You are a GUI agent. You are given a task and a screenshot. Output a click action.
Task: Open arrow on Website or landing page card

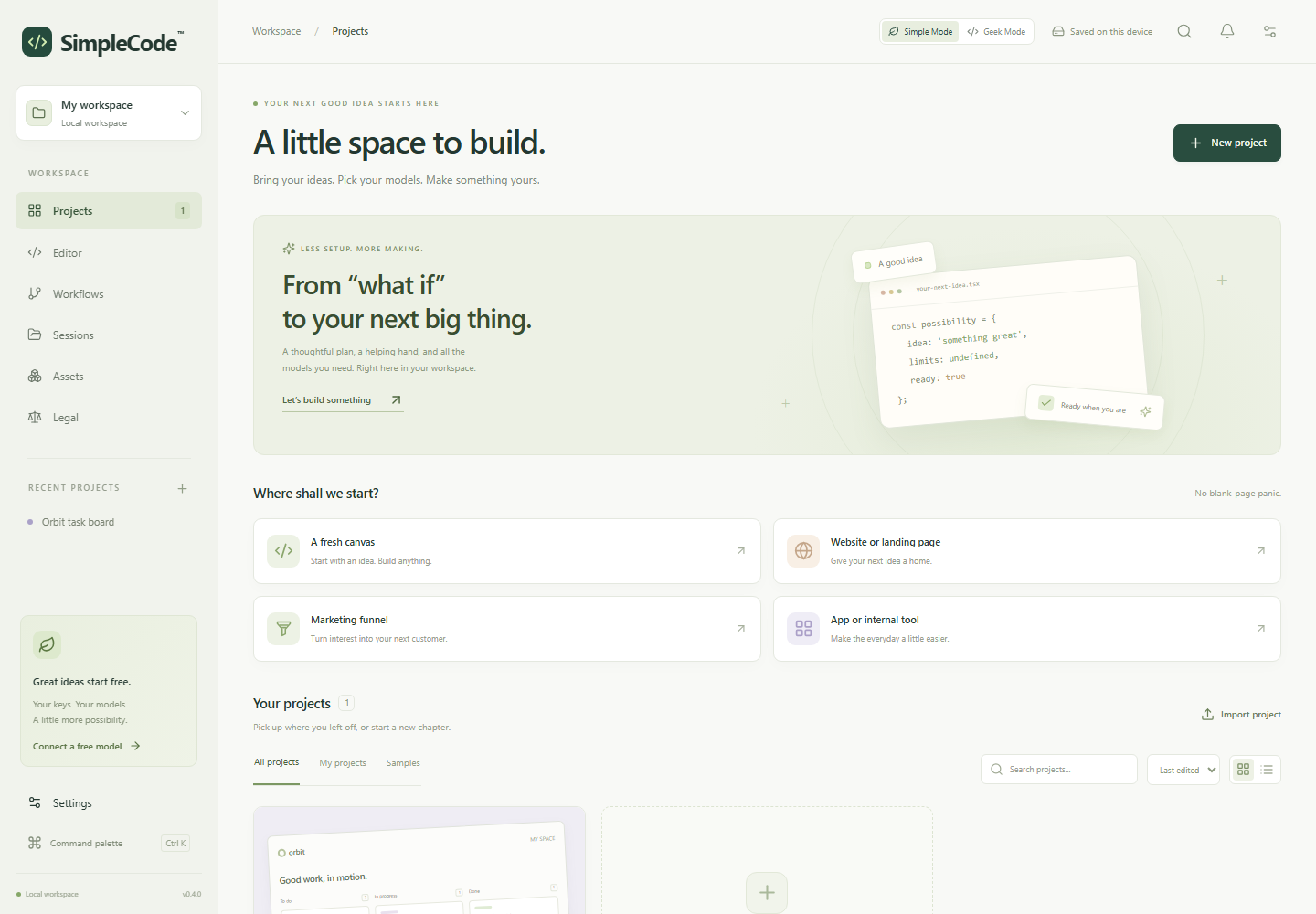coord(1261,551)
